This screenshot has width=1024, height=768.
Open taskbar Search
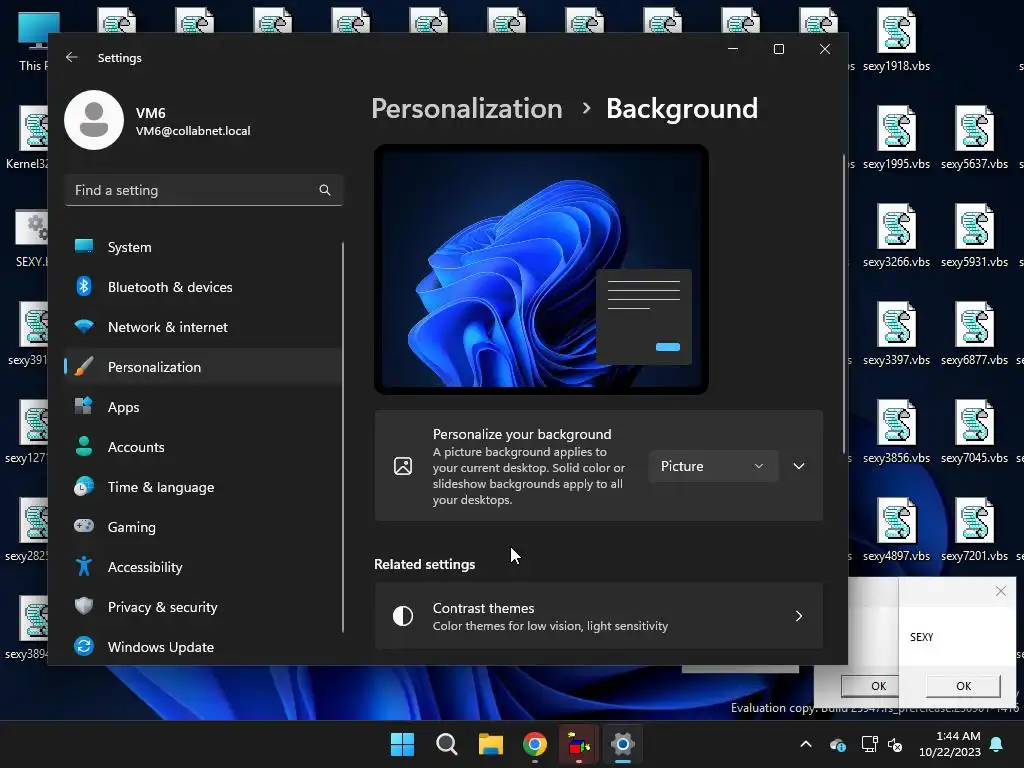coord(447,744)
